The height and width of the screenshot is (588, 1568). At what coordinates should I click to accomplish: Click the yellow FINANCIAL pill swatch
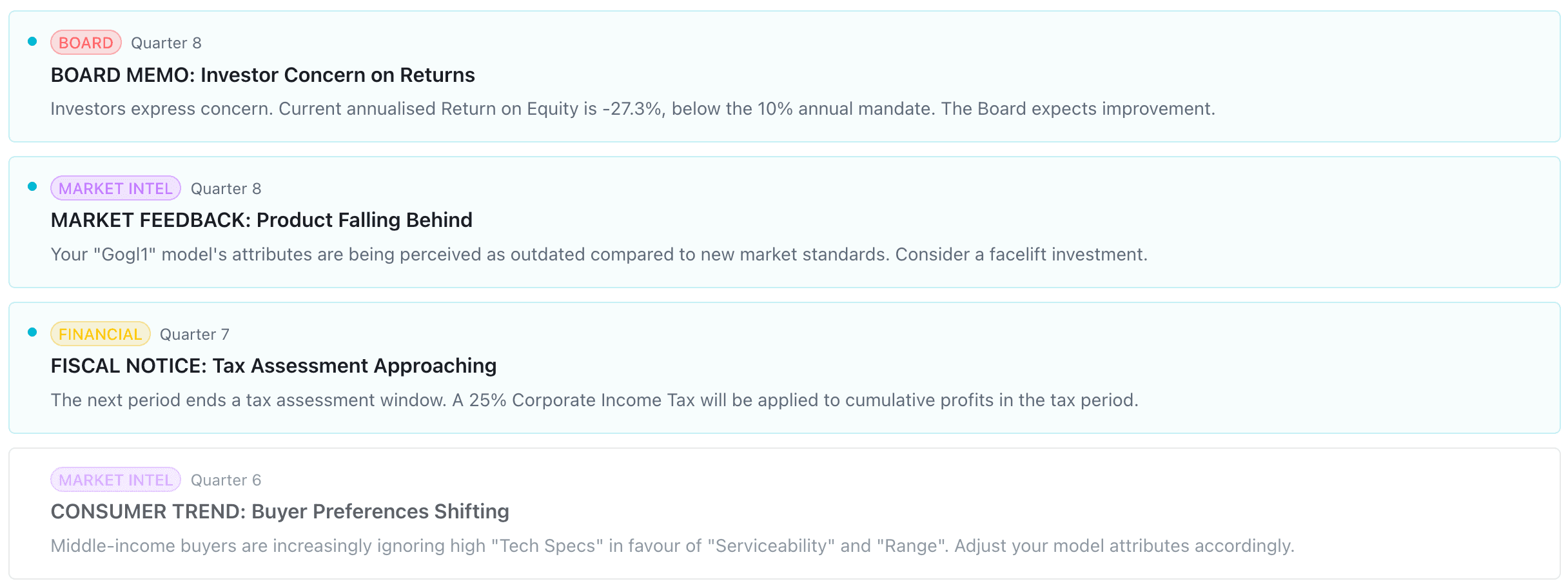(99, 334)
